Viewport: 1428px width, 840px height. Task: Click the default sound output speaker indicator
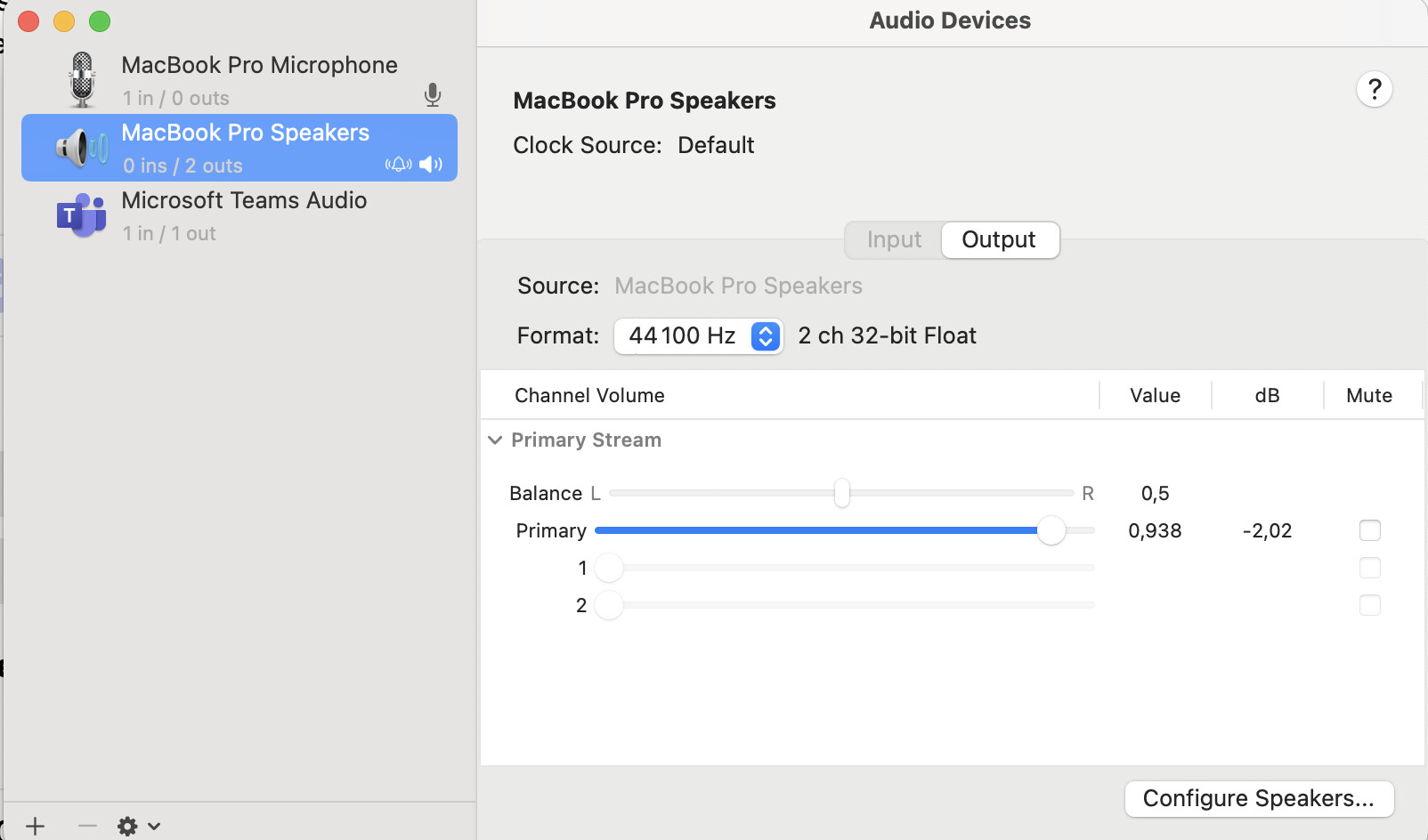pyautogui.click(x=431, y=165)
